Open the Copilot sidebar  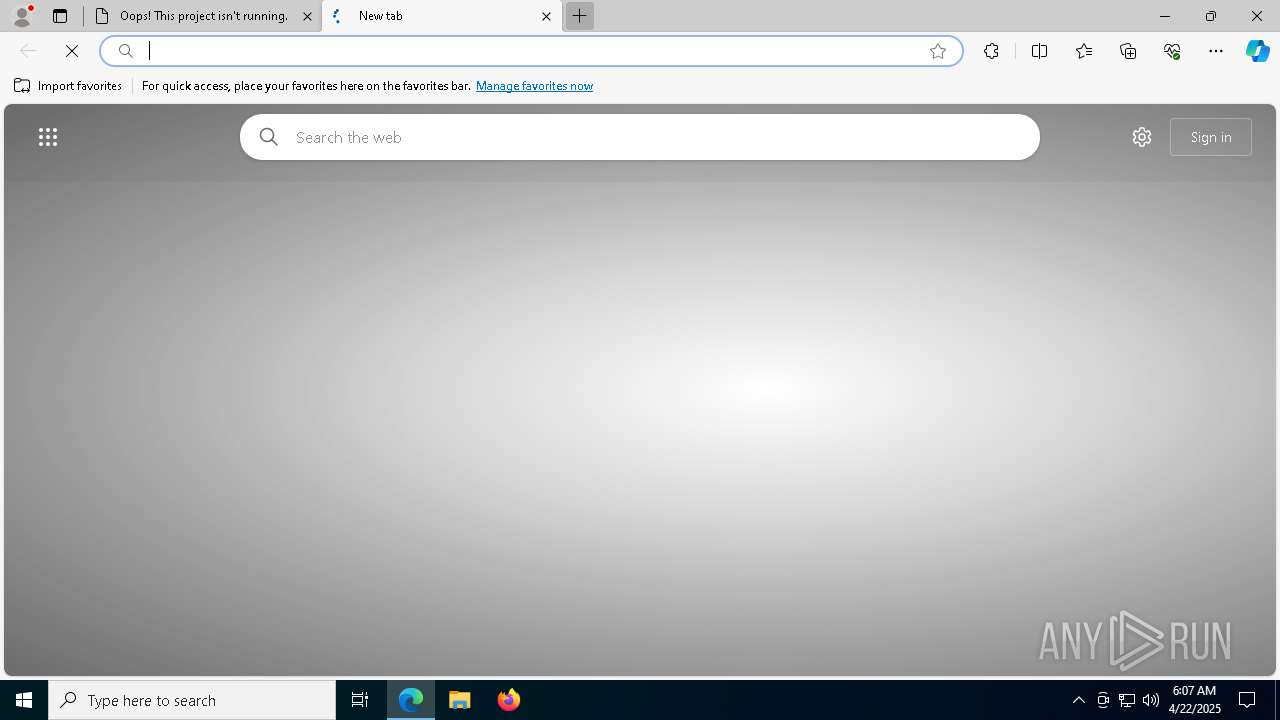click(1258, 51)
